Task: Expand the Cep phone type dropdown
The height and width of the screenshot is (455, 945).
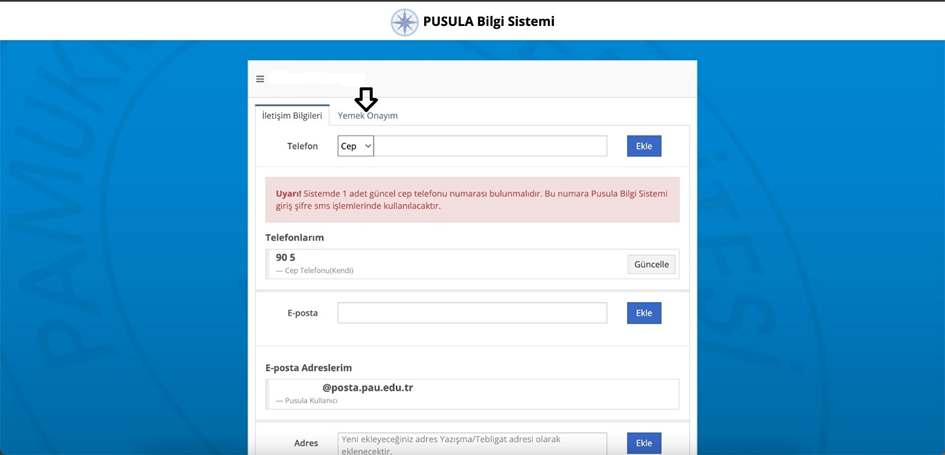Action: (356, 146)
